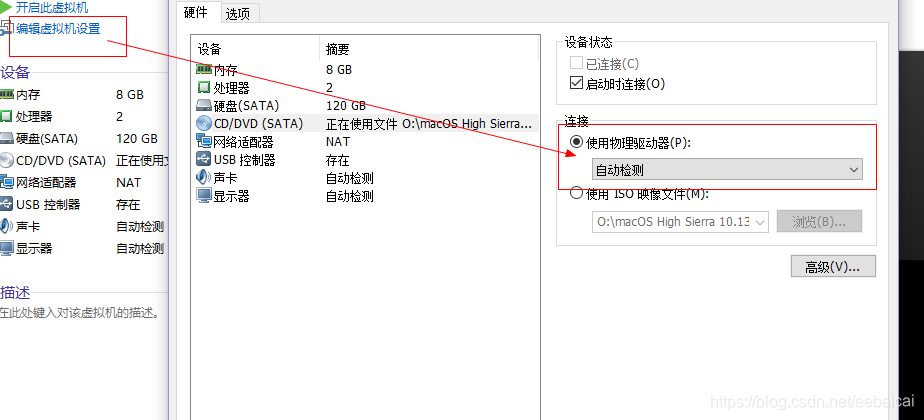Select 网络适配器 row text in hardware list
The height and width of the screenshot is (420, 924).
[243, 142]
